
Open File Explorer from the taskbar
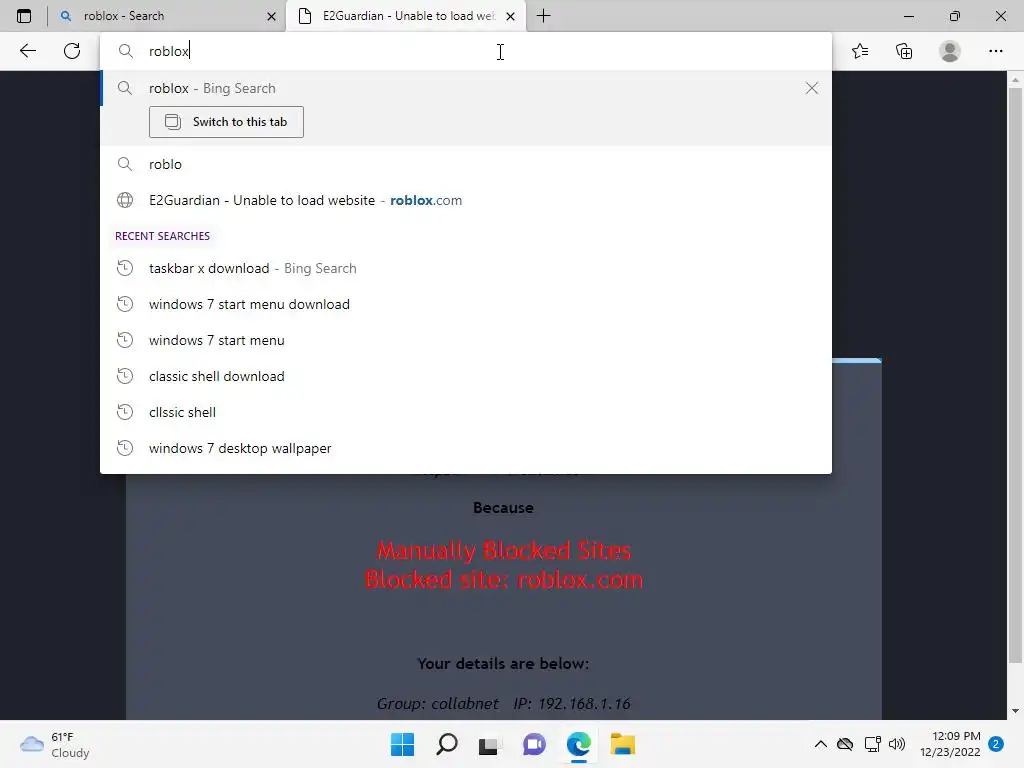click(x=622, y=744)
